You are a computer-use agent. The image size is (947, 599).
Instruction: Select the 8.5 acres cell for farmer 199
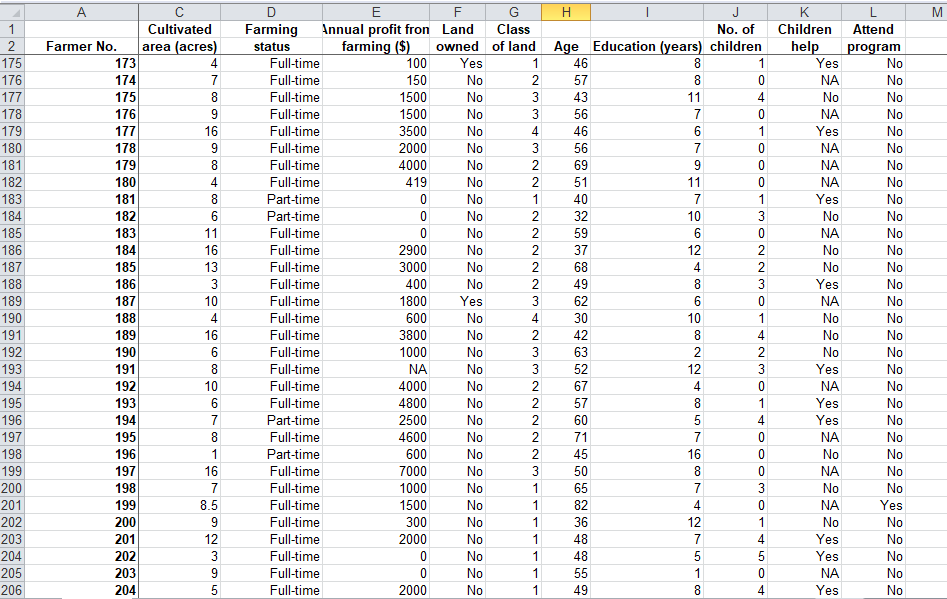pos(180,505)
